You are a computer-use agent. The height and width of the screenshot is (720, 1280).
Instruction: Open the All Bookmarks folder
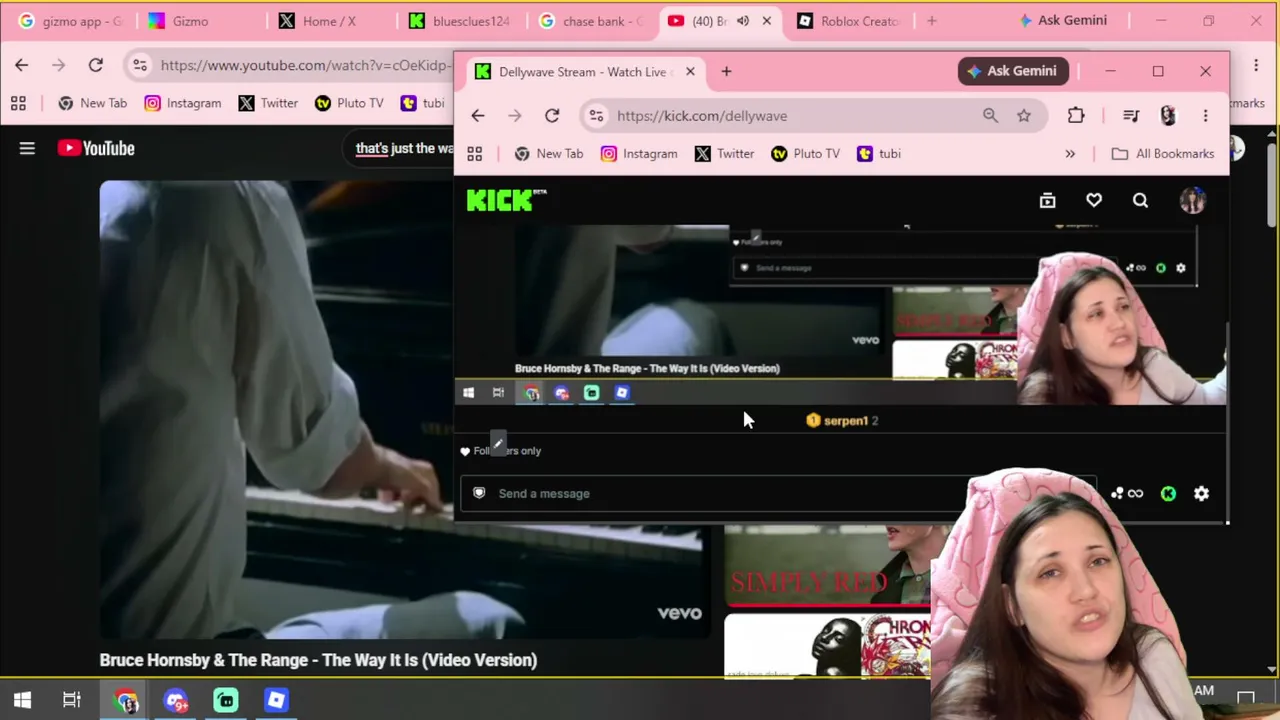coord(1162,154)
